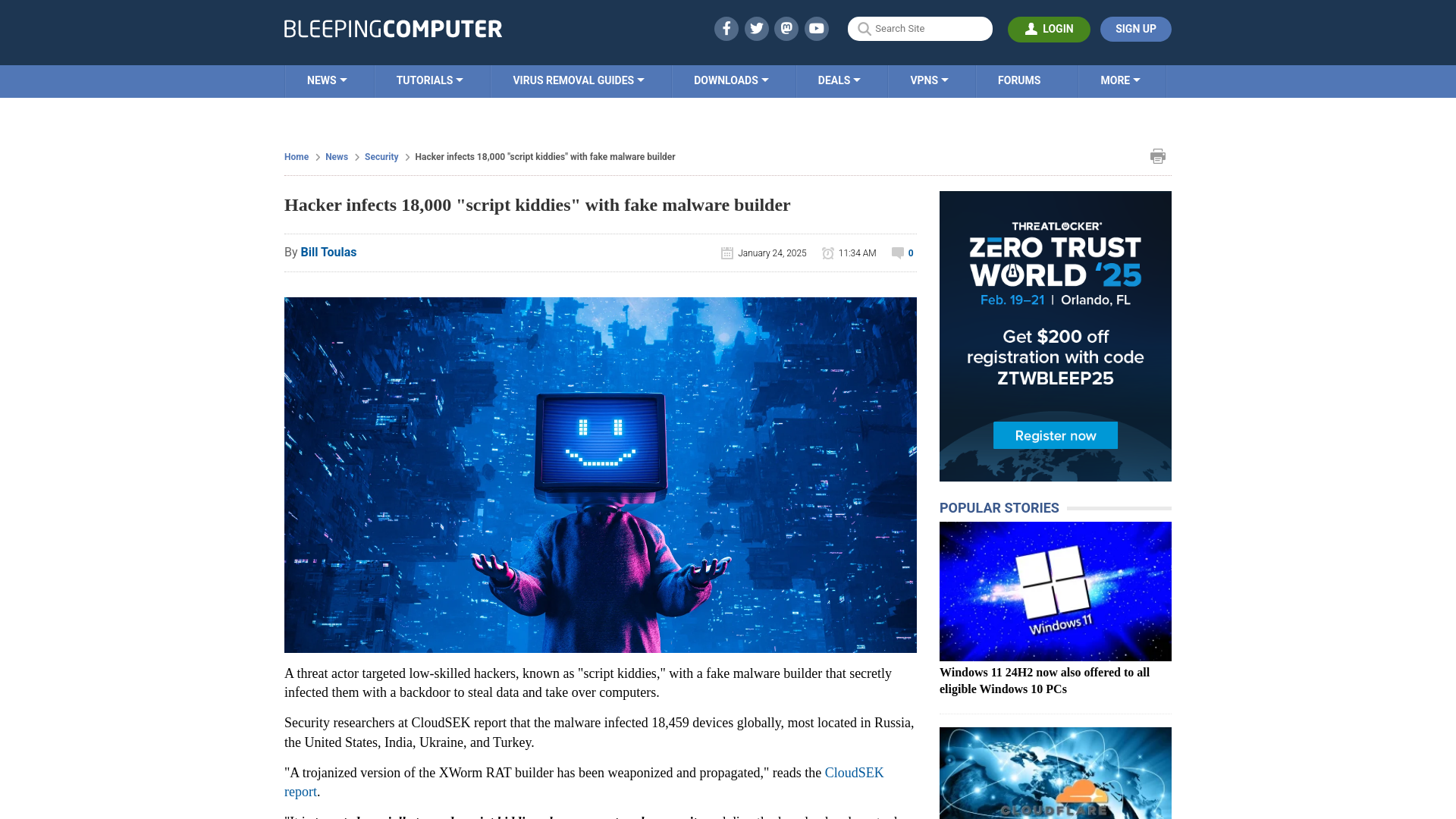Click the comments count icon
This screenshot has height=819, width=1456.
click(897, 253)
